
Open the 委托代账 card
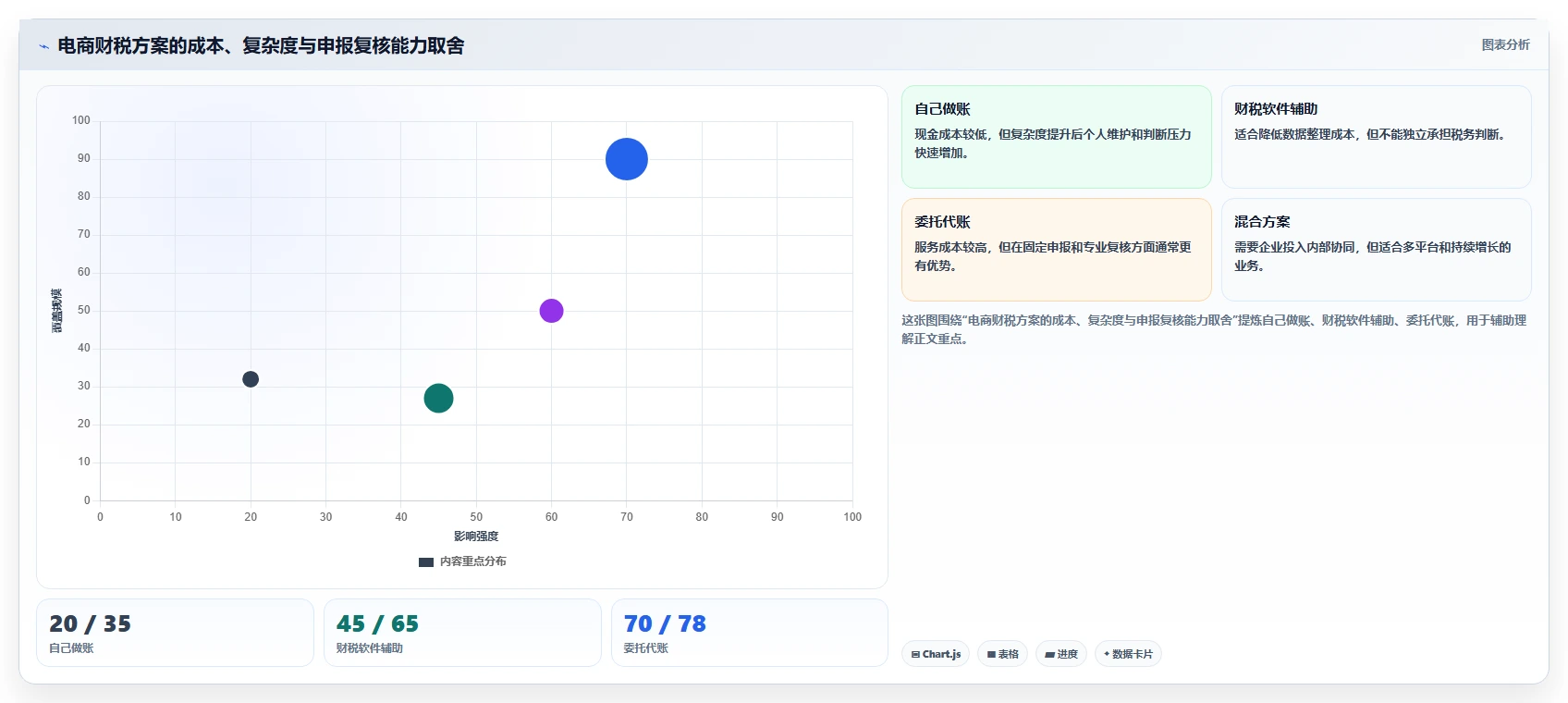pos(1057,250)
